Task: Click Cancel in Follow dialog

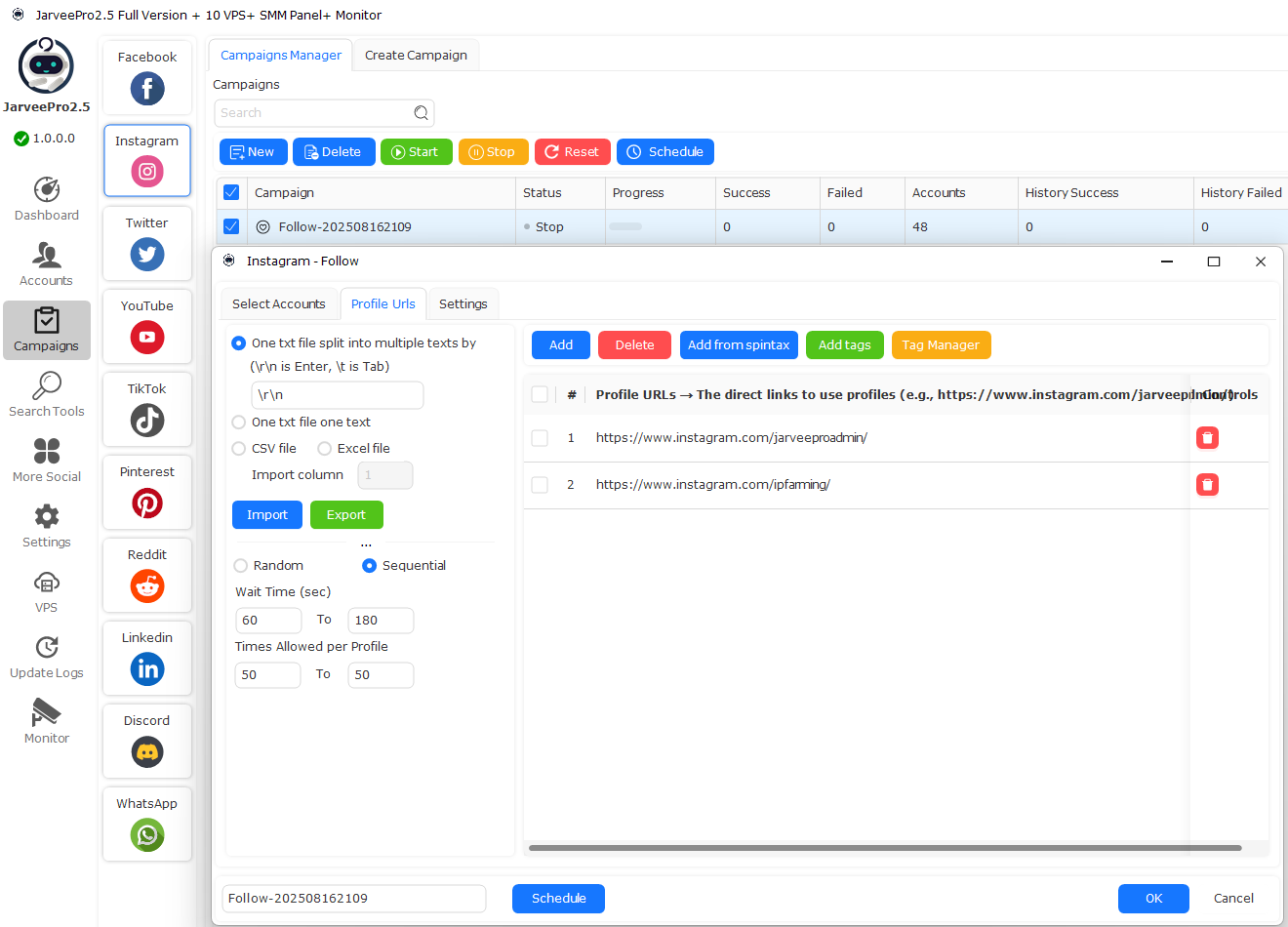Action: click(1233, 899)
